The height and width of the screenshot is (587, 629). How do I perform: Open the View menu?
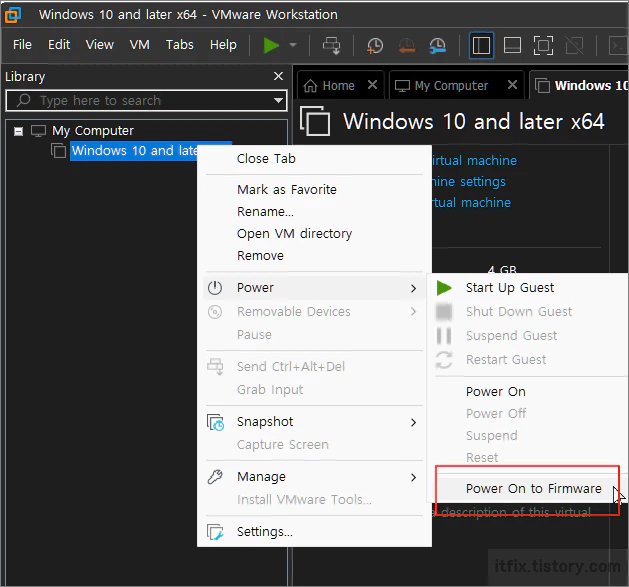coord(99,45)
